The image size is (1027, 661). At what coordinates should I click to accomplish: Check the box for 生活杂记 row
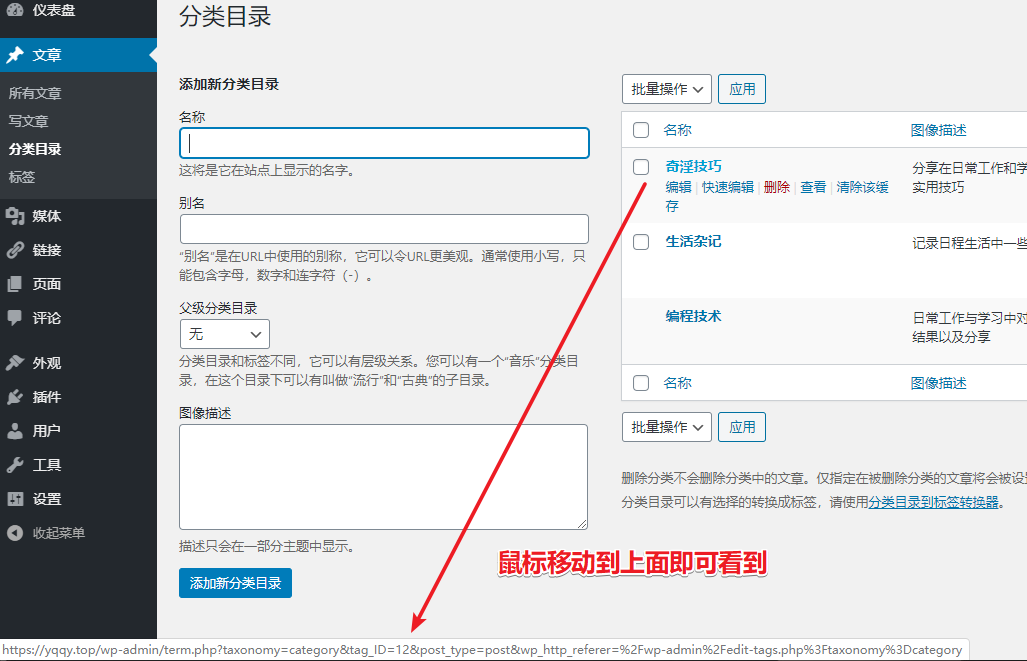pos(641,242)
